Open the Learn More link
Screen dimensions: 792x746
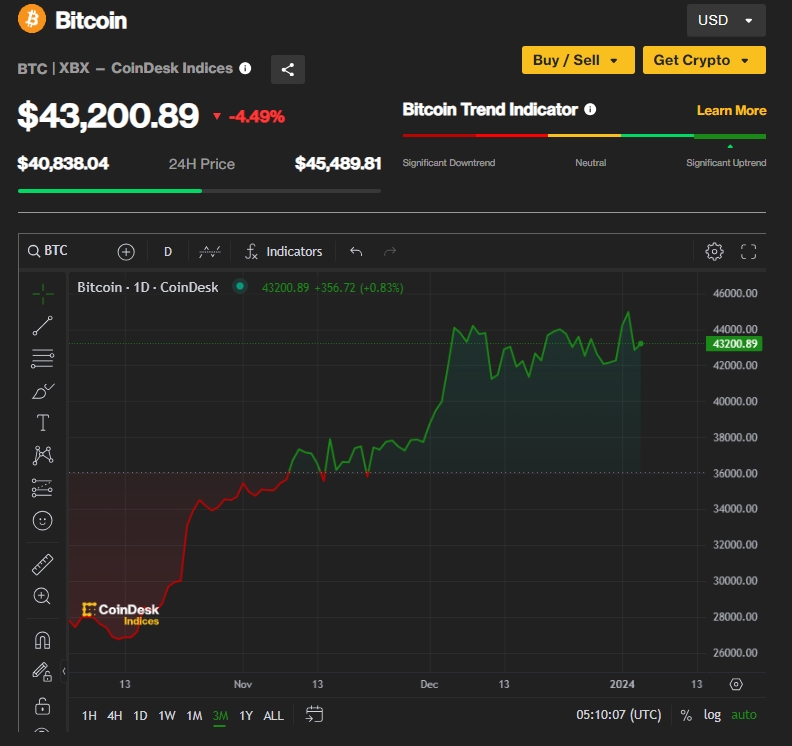click(x=731, y=110)
